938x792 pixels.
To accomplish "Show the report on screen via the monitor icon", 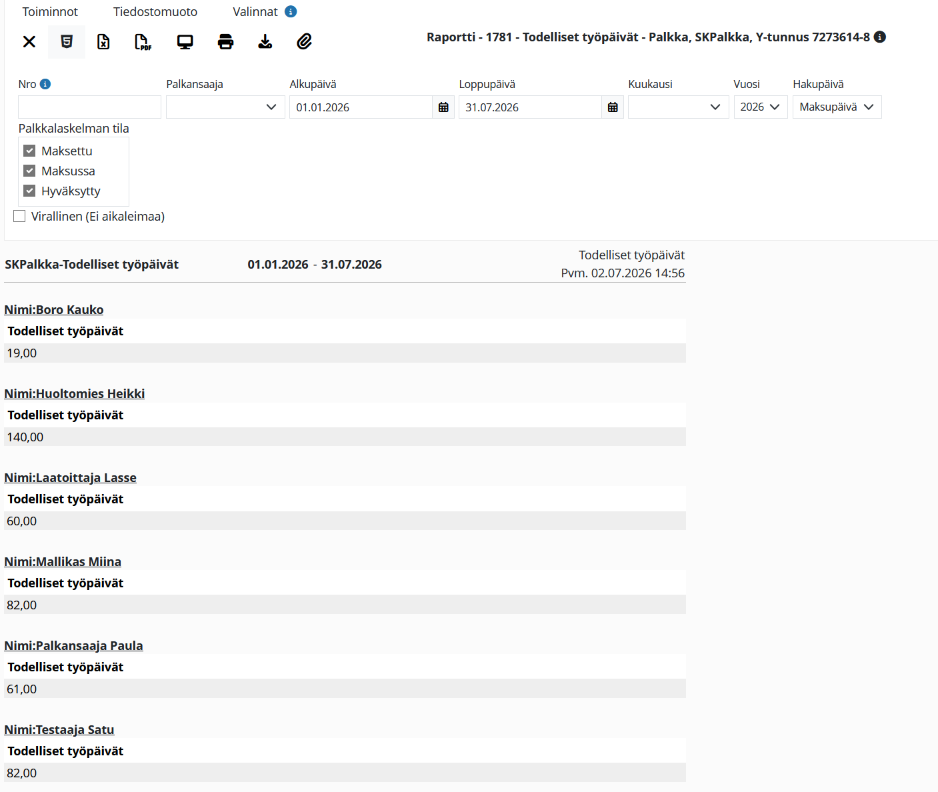I will click(185, 42).
